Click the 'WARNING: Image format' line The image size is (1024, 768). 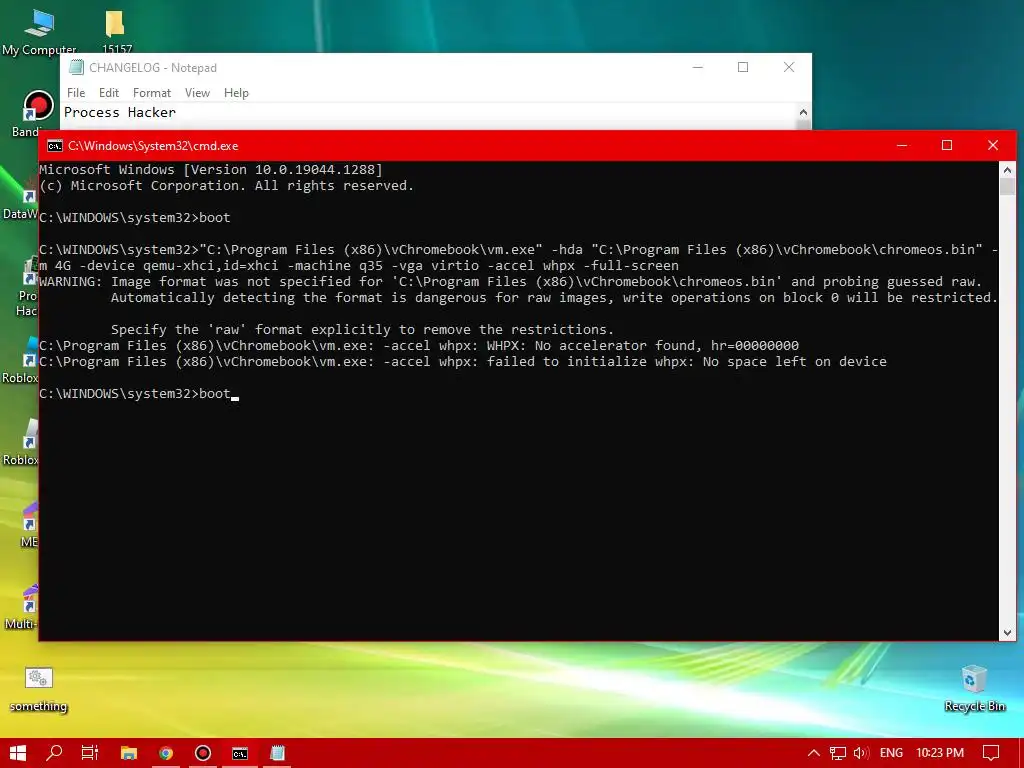click(510, 281)
